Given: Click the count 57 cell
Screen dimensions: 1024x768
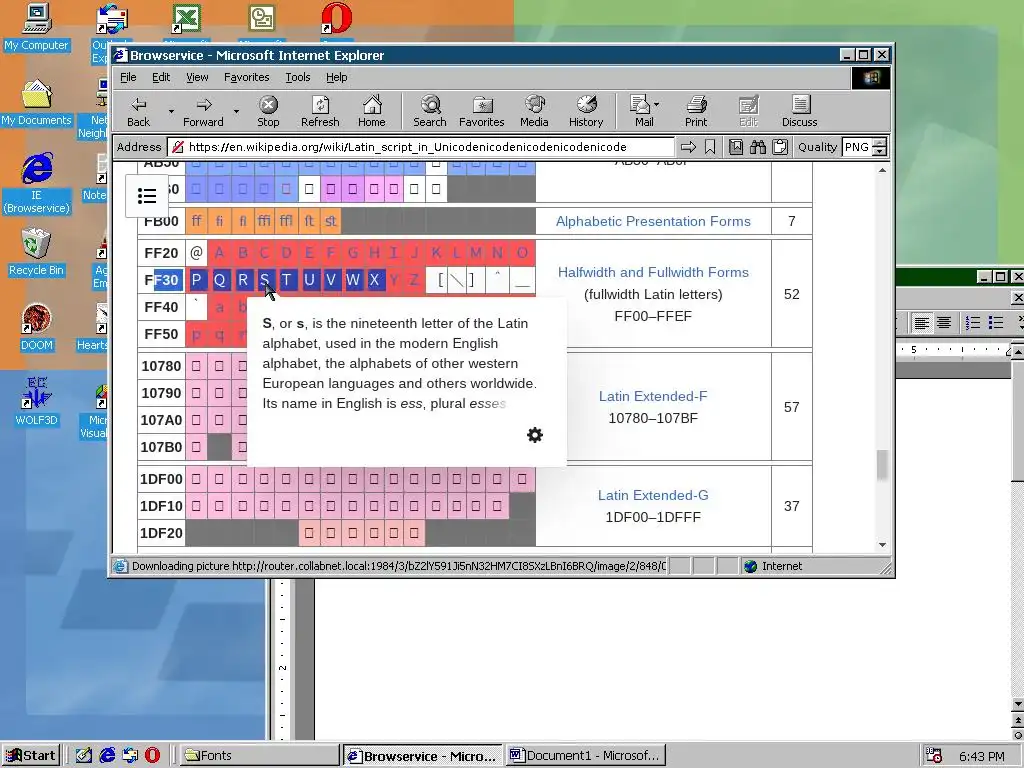Looking at the screenshot, I should 792,407.
